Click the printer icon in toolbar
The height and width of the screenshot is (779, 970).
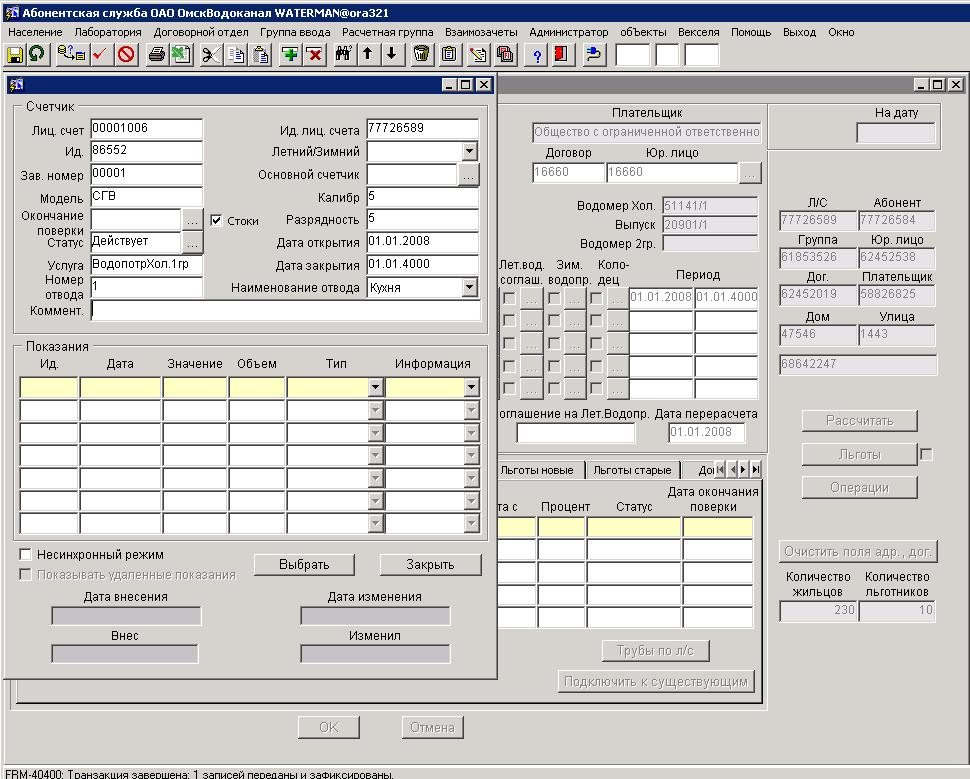point(157,54)
